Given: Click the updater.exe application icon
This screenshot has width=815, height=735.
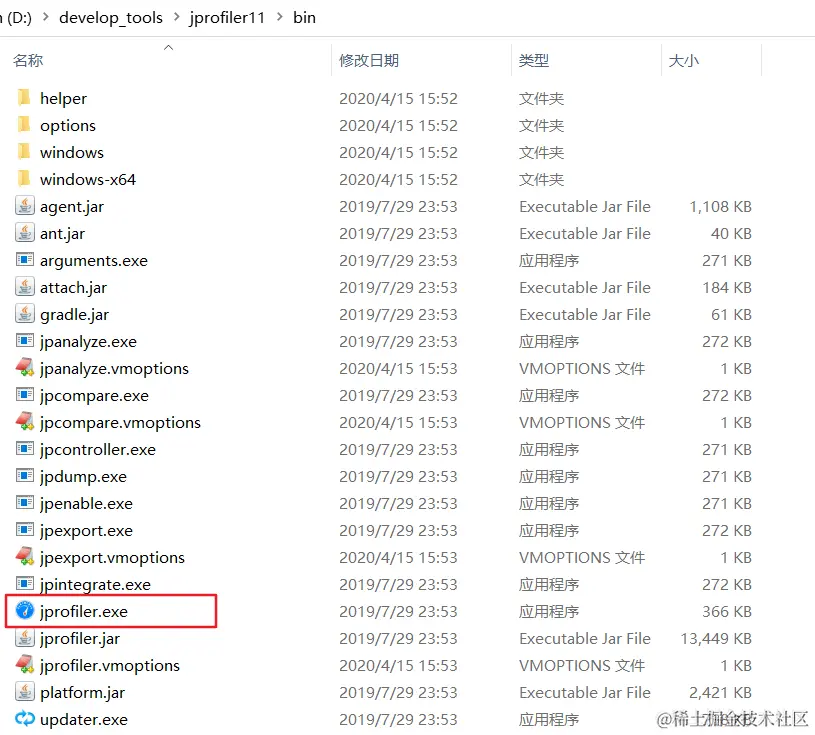Looking at the screenshot, I should 25,719.
